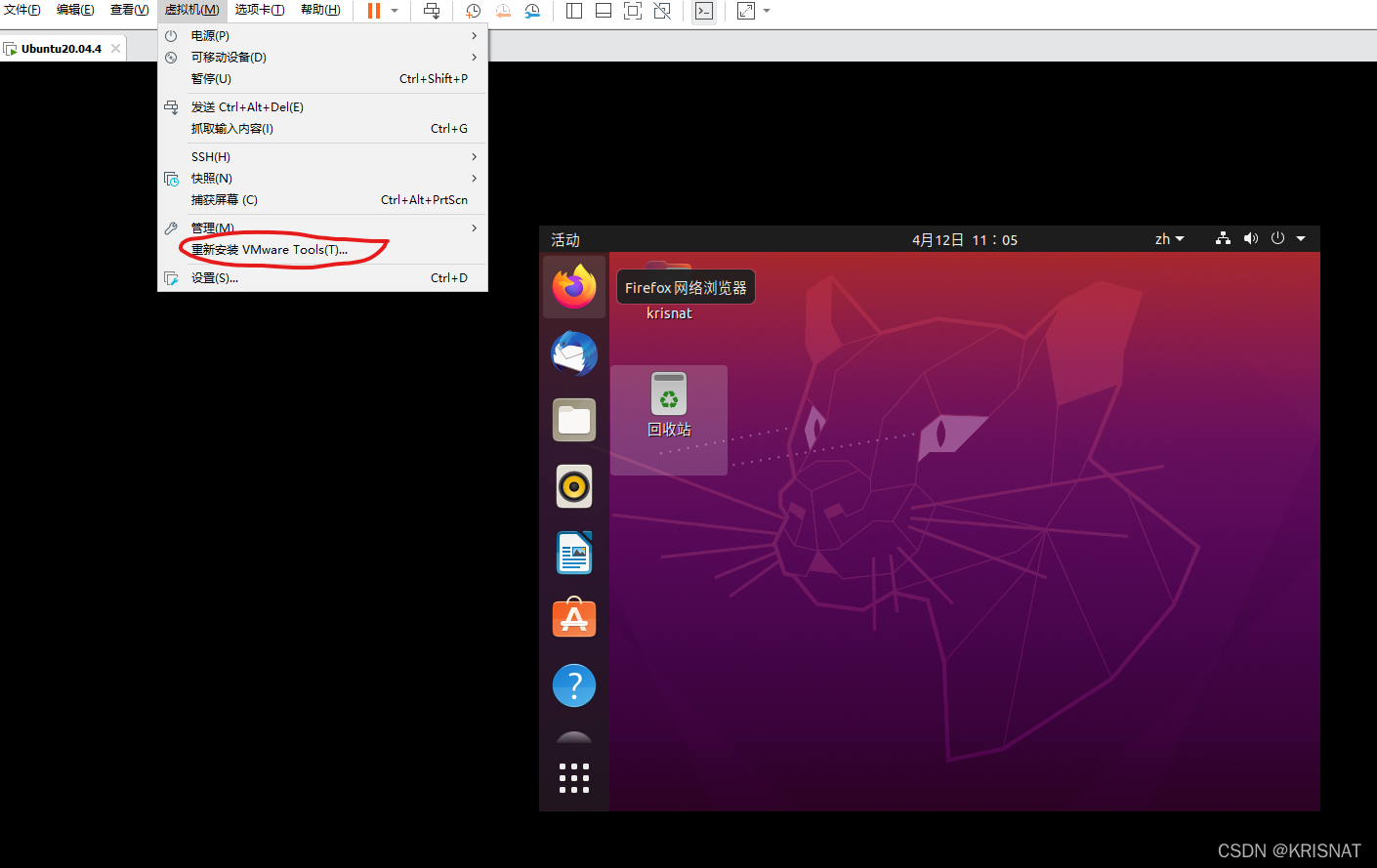Viewport: 1377px width, 868px height.
Task: Click the disc icon beside 可移动设备(D)
Action: click(171, 57)
